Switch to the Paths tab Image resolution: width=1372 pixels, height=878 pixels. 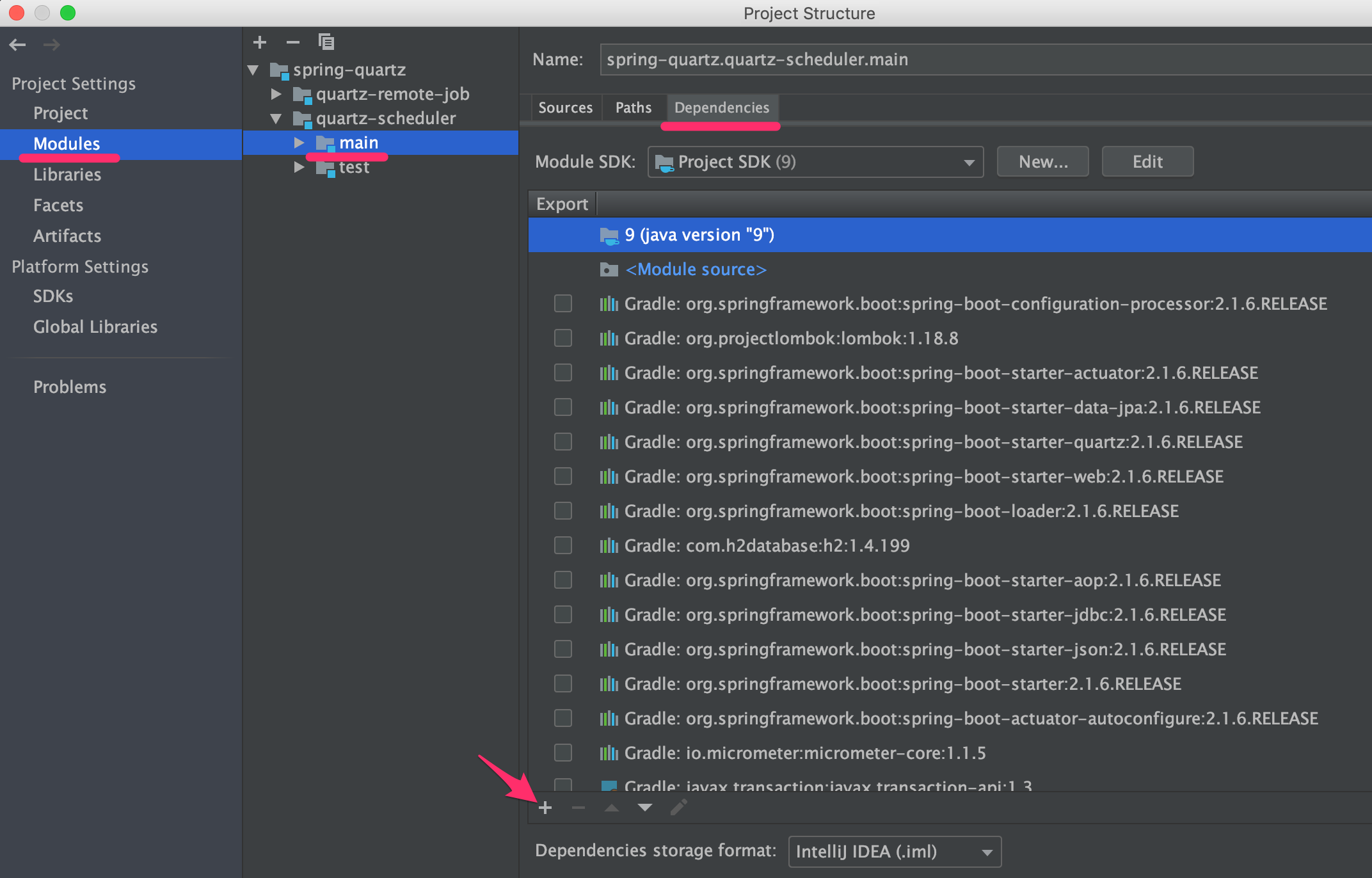coord(633,108)
